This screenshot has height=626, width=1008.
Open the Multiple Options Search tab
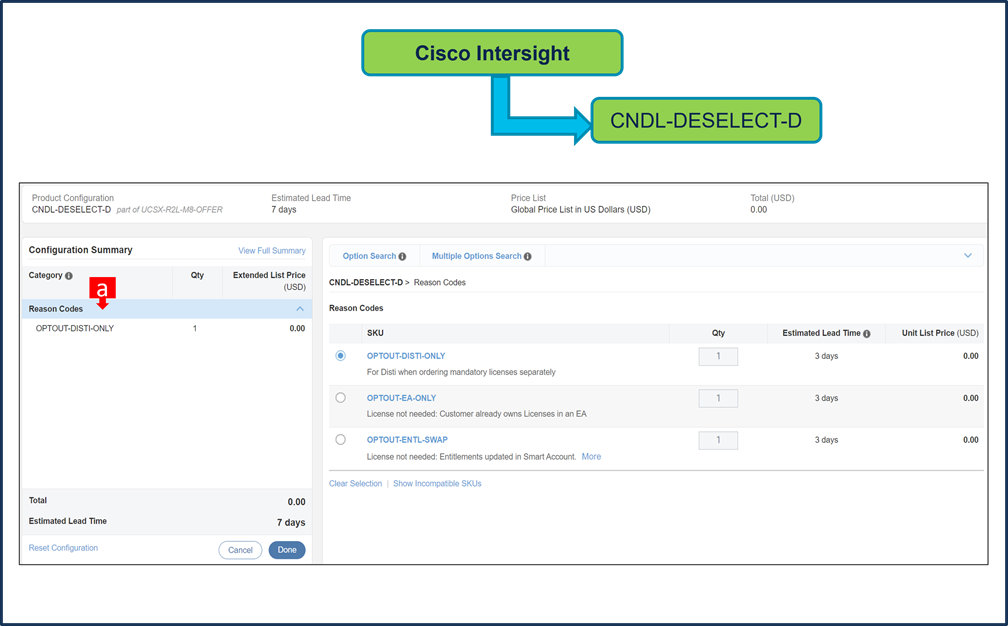[476, 256]
